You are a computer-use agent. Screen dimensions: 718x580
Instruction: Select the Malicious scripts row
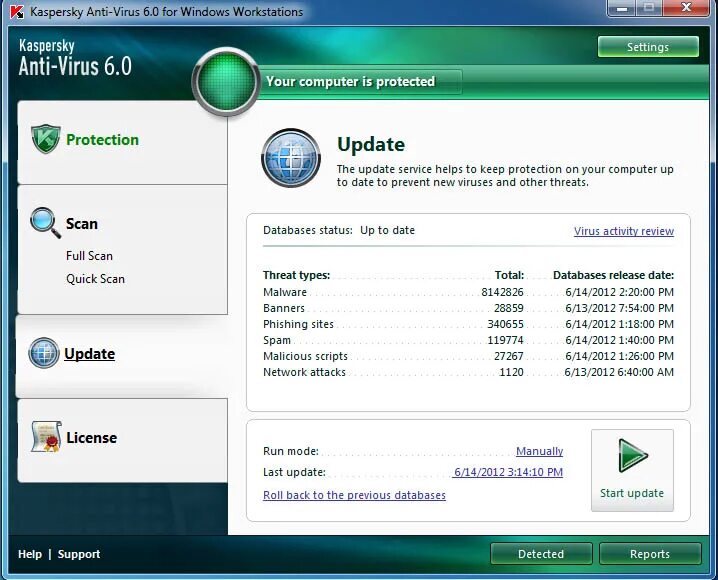point(468,356)
